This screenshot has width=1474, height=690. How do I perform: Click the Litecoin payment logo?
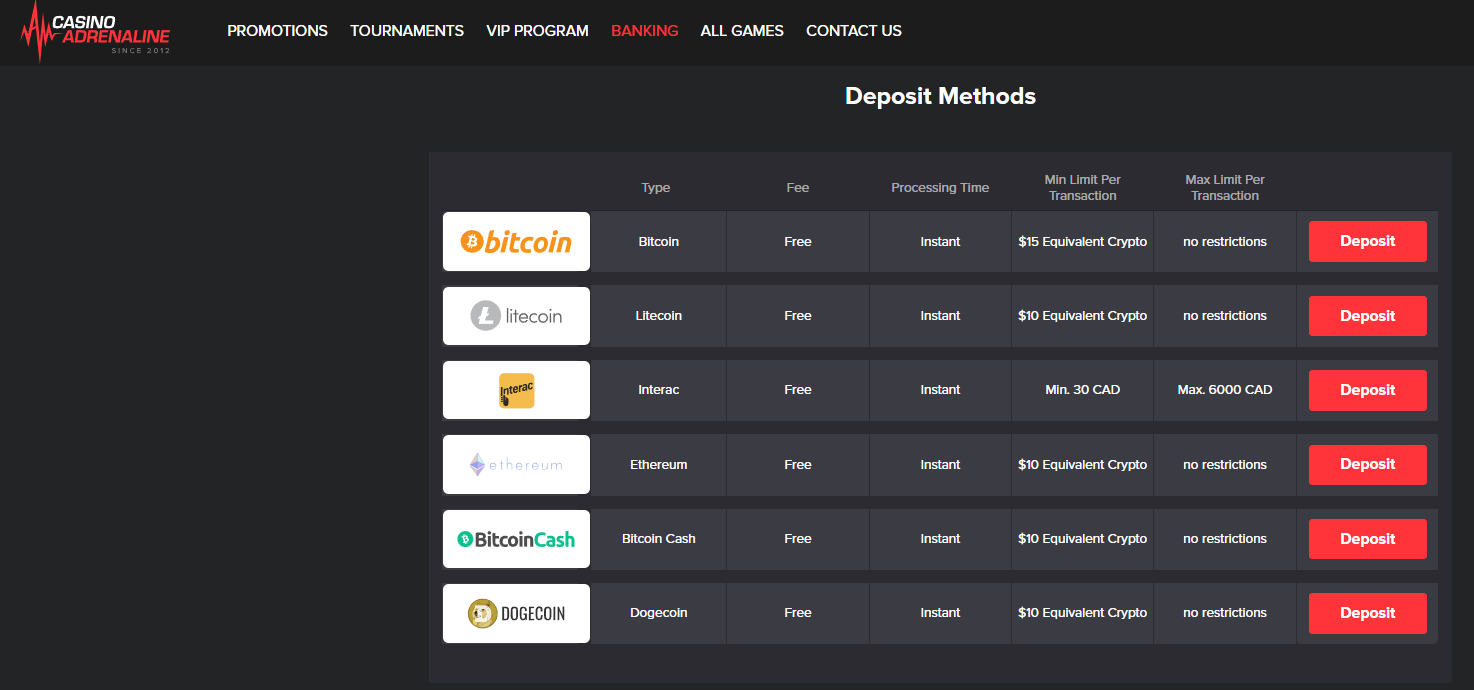(516, 315)
